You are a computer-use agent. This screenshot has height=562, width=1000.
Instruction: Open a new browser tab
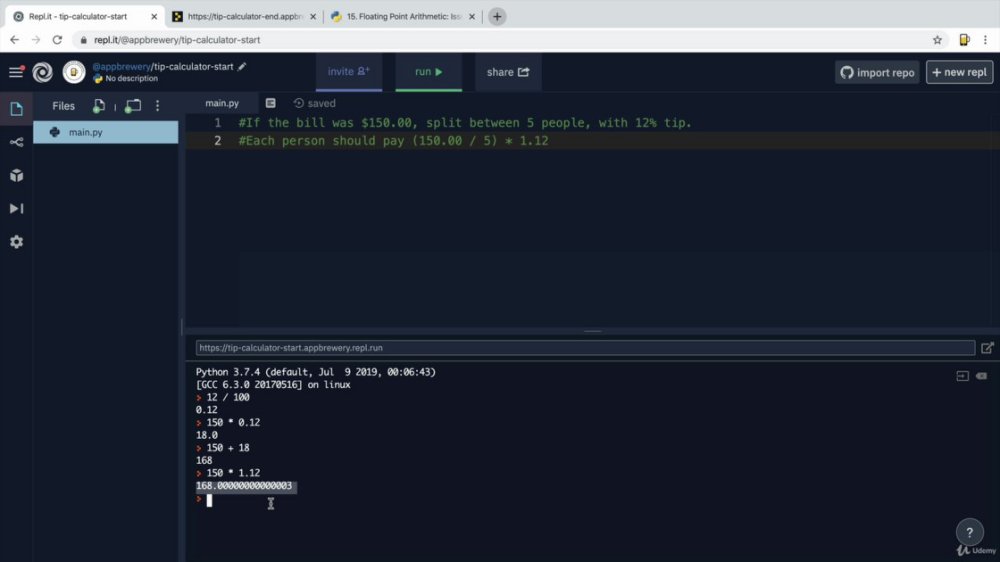point(497,17)
